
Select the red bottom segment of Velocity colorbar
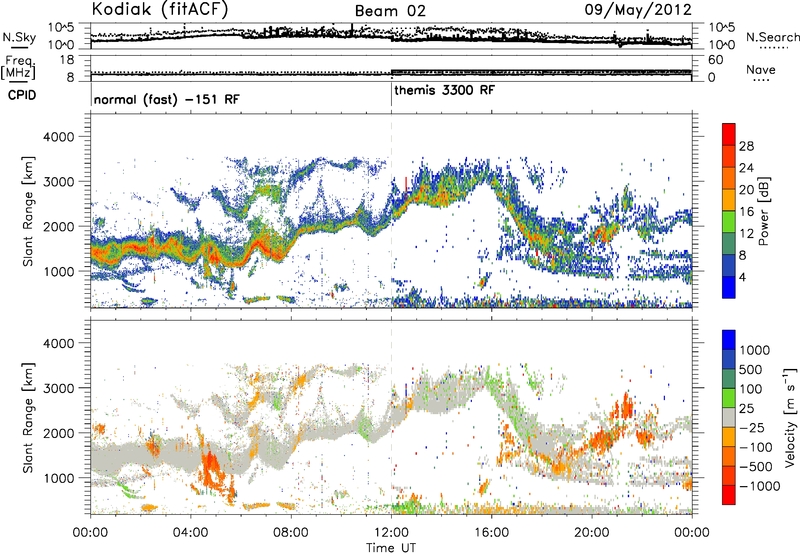(x=729, y=495)
